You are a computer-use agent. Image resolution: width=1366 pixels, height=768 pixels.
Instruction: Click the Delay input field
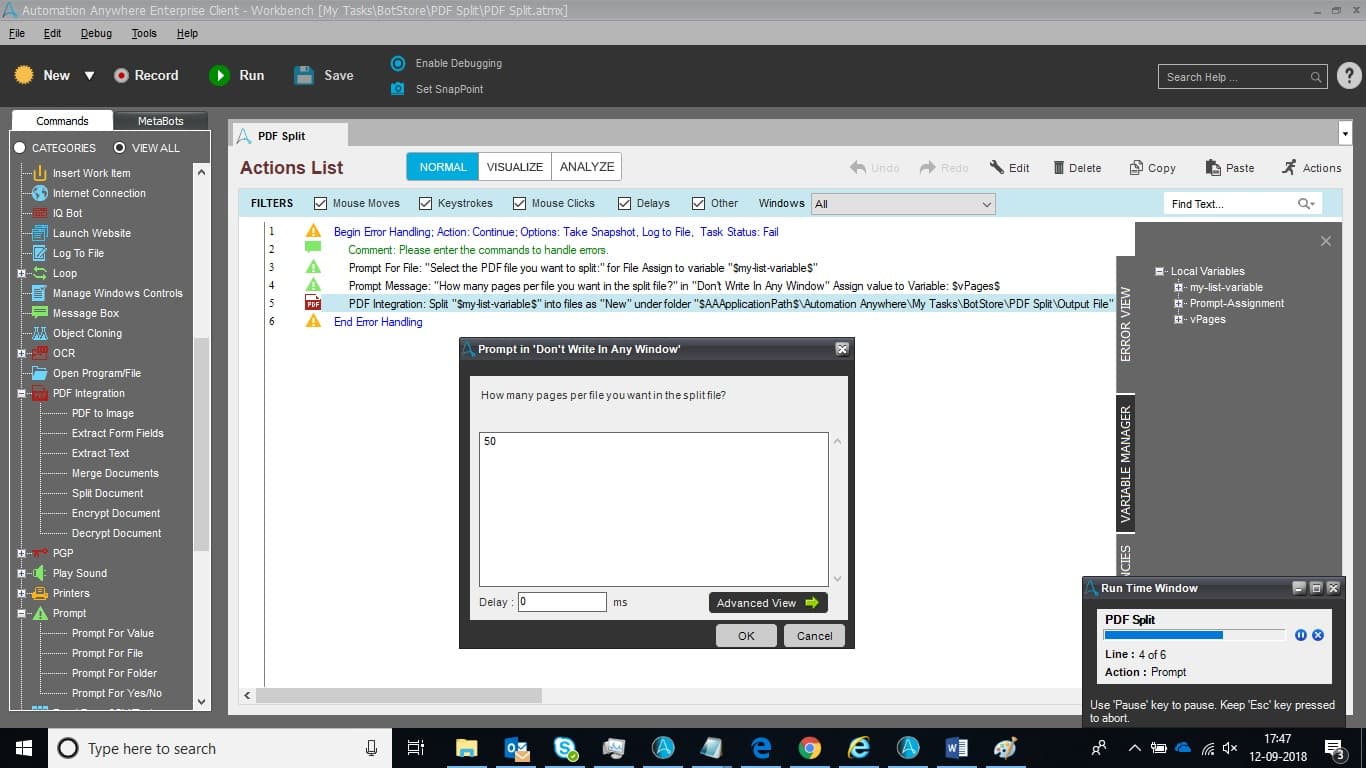[562, 602]
